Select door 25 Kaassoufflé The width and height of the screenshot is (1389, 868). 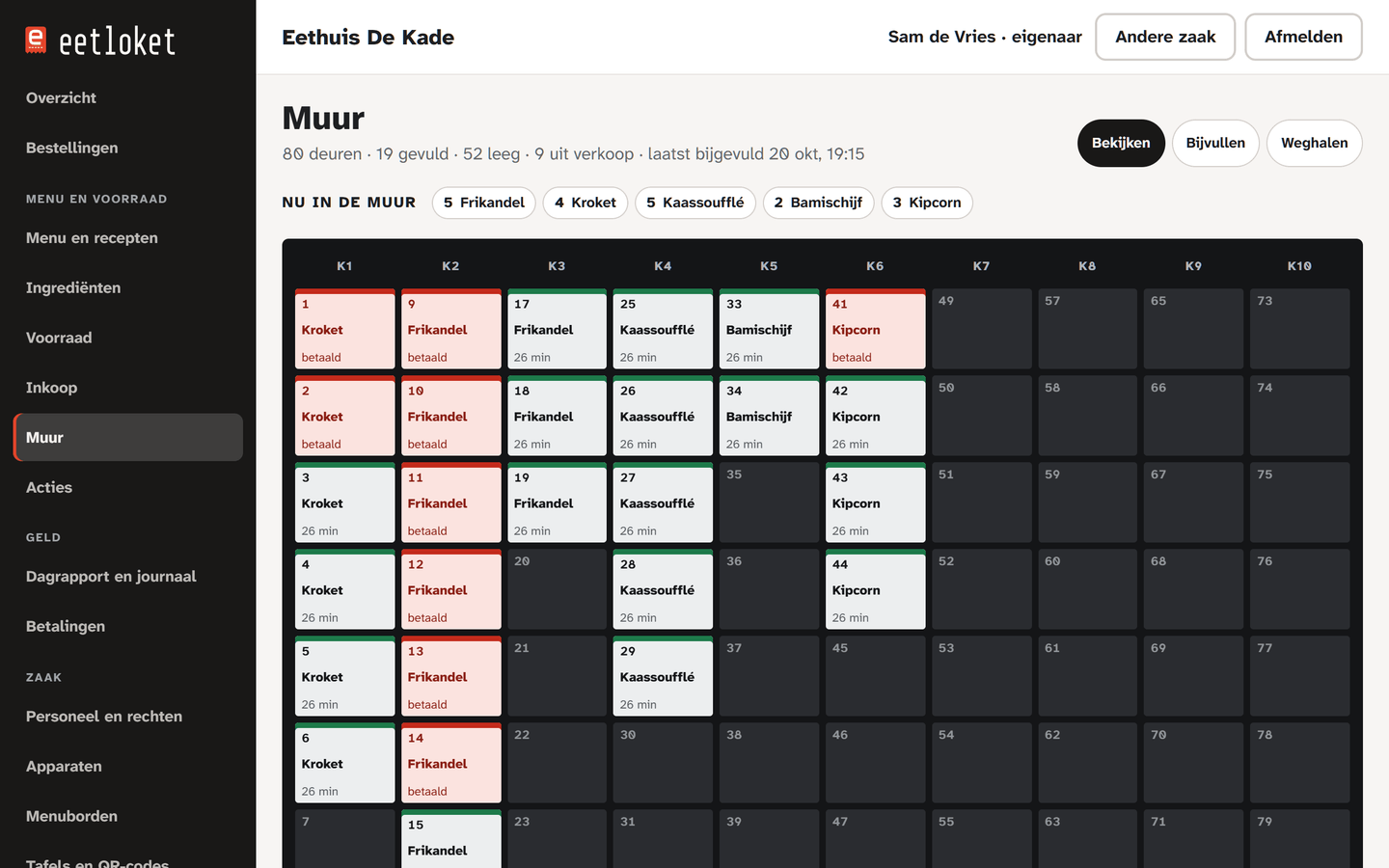(664, 329)
